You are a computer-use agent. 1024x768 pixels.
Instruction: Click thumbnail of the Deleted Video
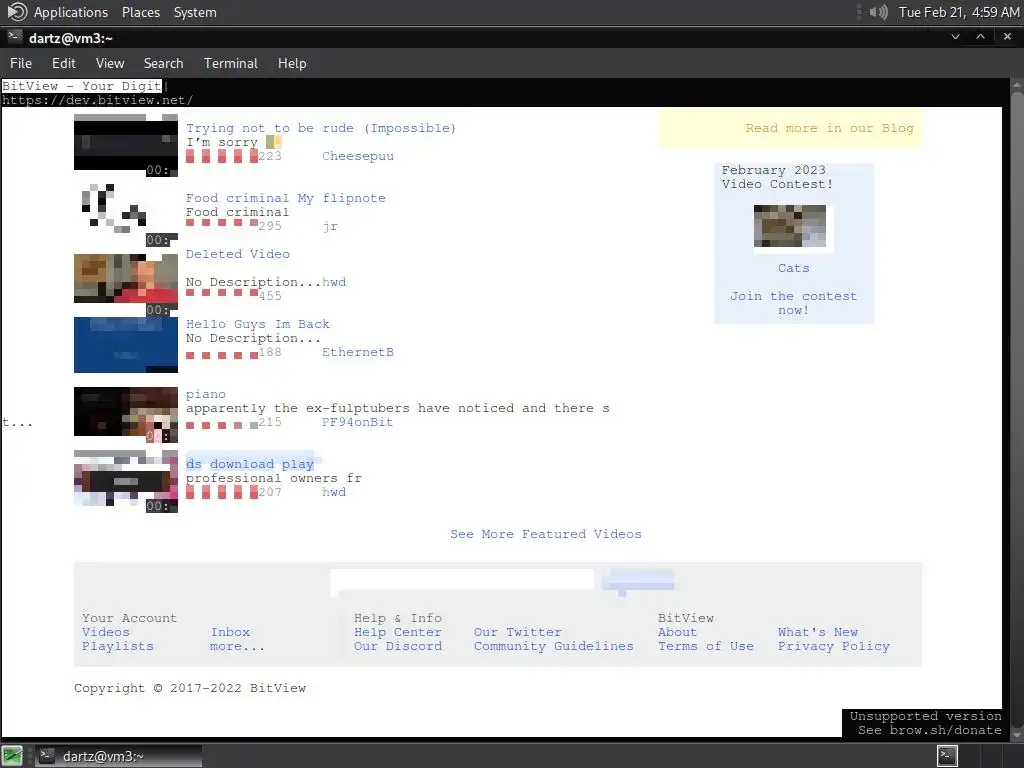pyautogui.click(x=125, y=285)
